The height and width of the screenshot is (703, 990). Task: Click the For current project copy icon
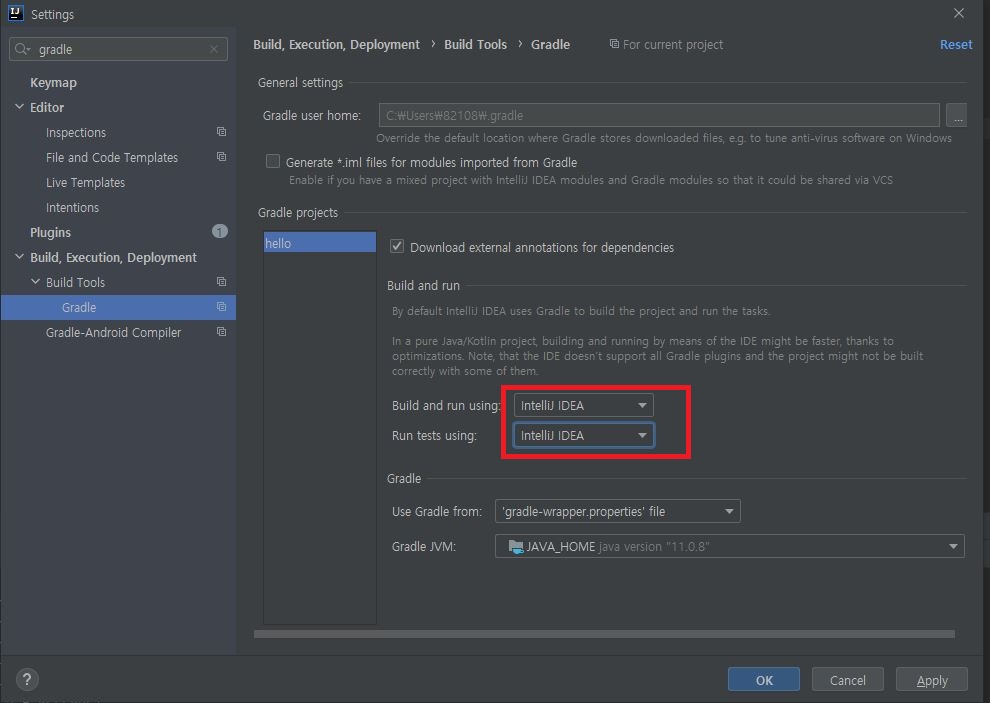(x=614, y=44)
